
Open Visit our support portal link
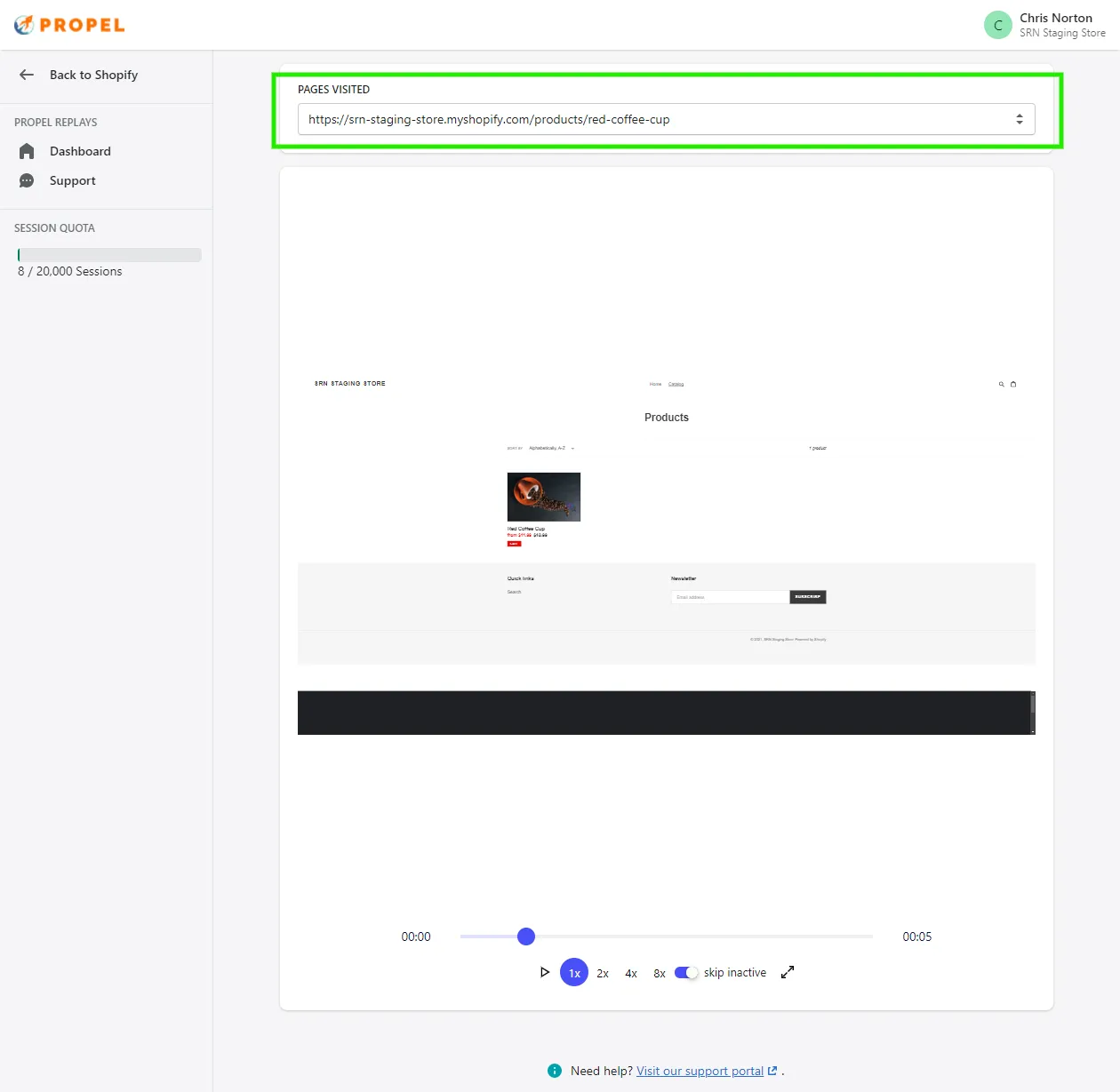point(700,1071)
